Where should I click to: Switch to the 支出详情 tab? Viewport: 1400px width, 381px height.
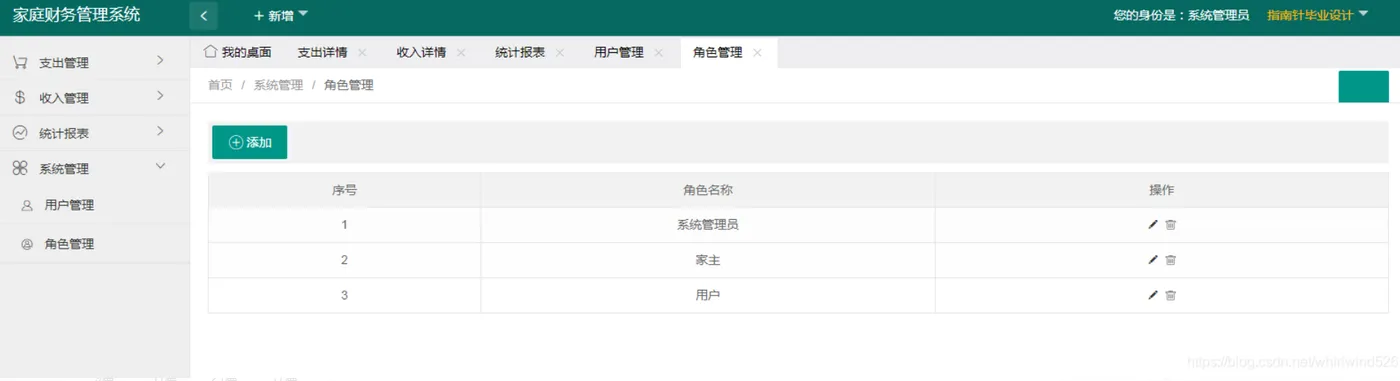pyautogui.click(x=323, y=52)
